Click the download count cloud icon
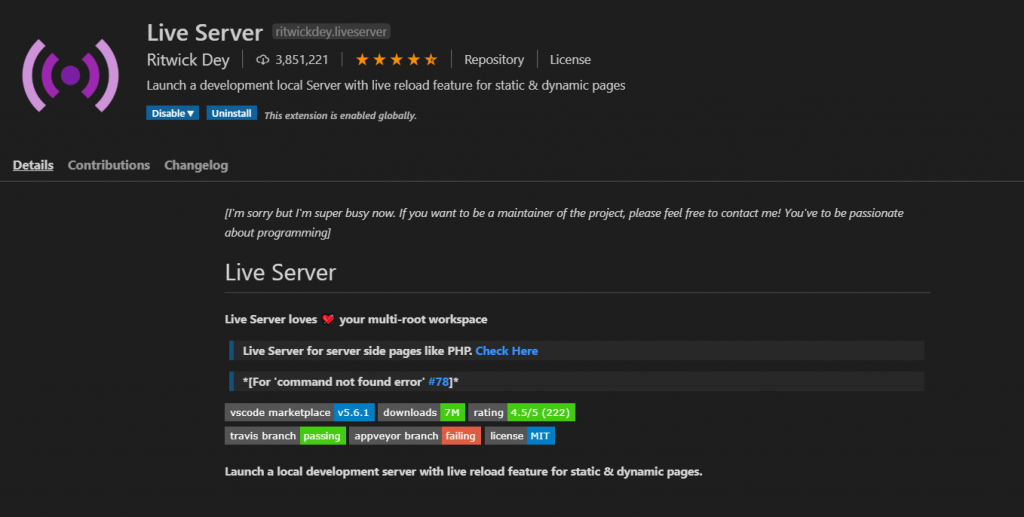Image resolution: width=1024 pixels, height=517 pixels. click(263, 60)
